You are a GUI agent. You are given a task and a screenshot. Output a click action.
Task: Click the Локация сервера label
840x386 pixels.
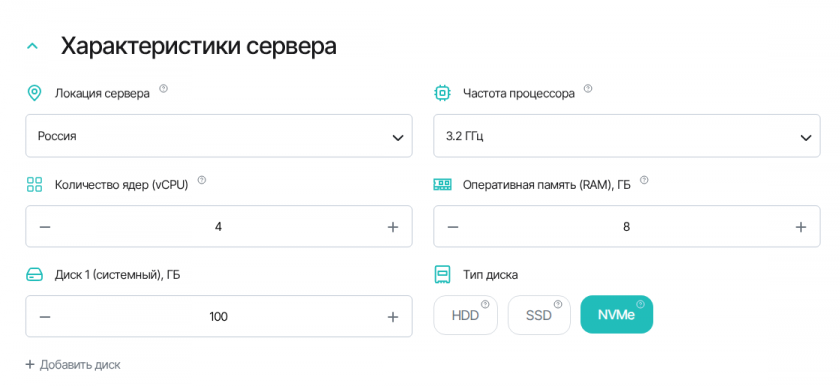pos(102,94)
